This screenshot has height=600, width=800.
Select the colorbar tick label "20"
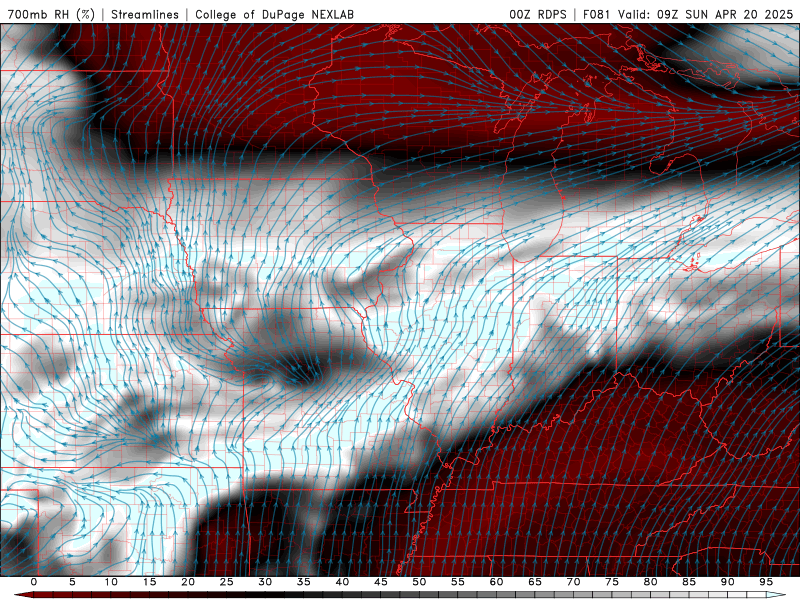click(188, 582)
